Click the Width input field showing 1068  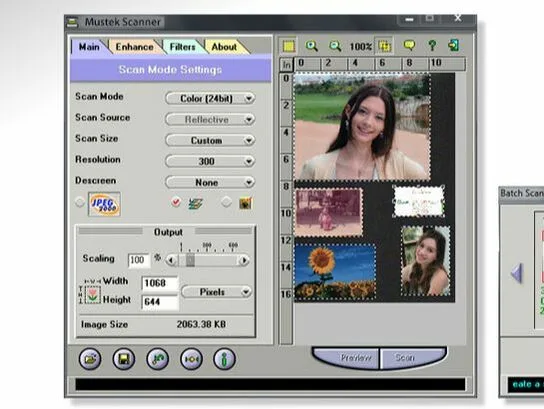160,283
